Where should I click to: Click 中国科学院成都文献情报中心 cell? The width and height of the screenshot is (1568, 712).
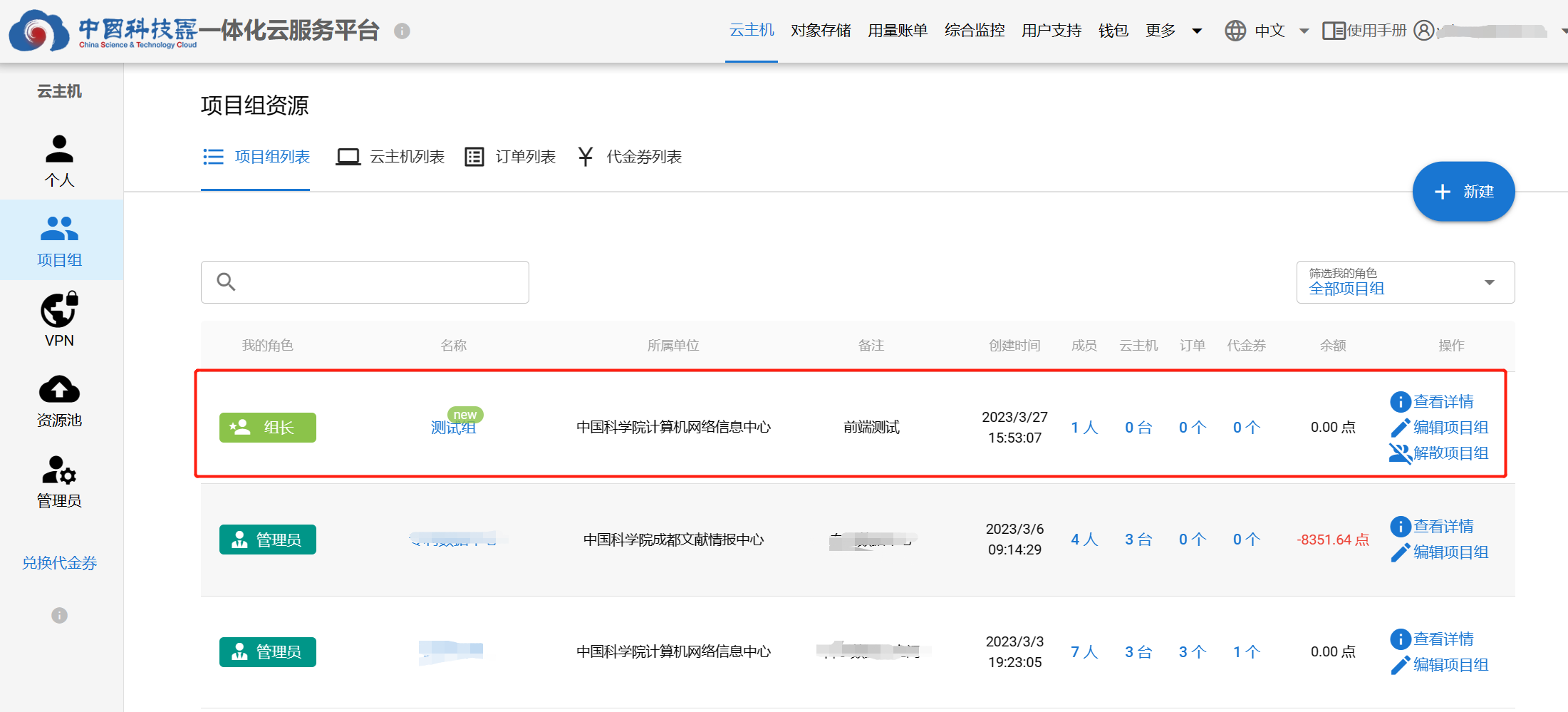tap(673, 540)
